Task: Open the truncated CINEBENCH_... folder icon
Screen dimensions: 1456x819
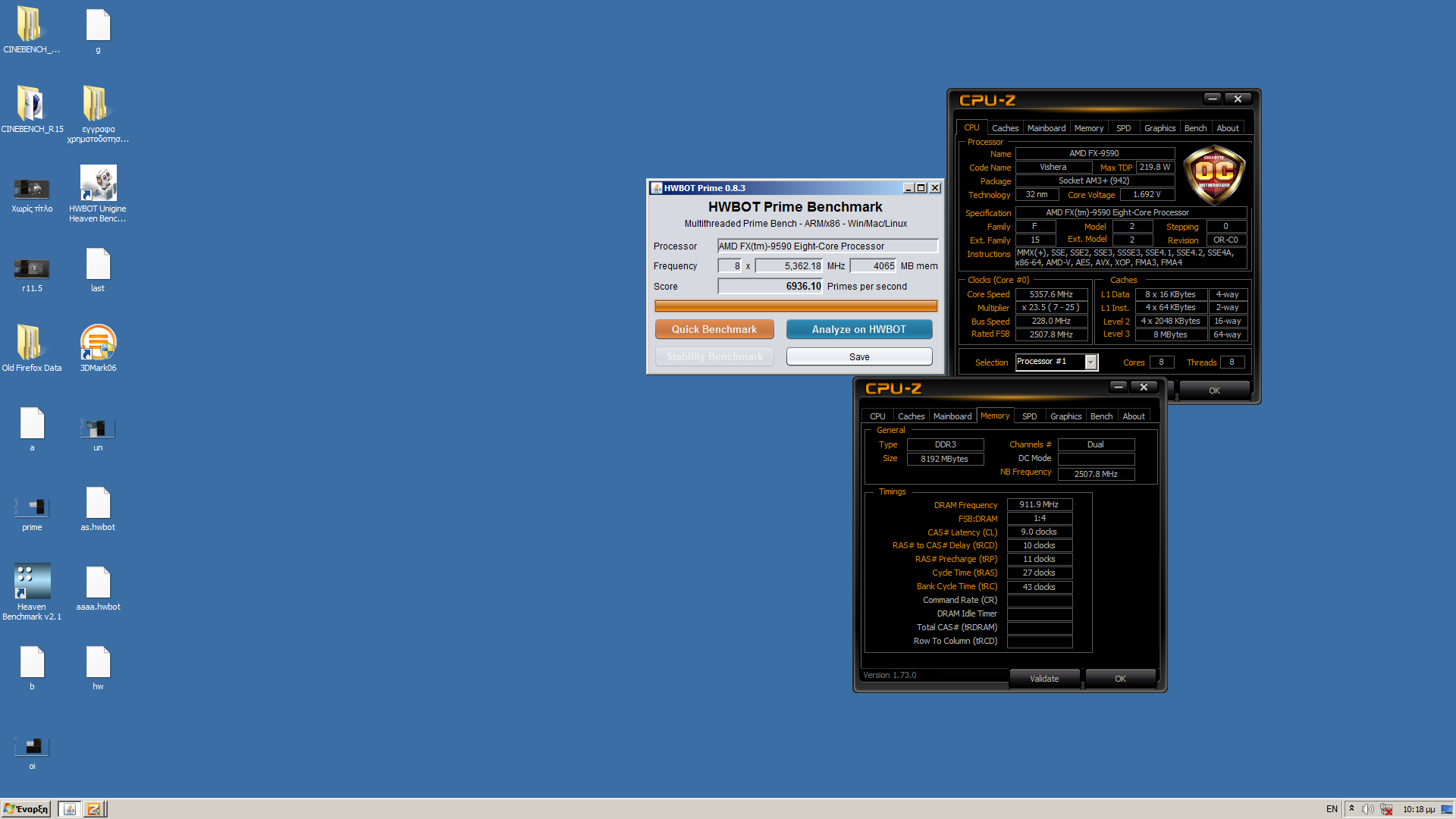Action: (x=31, y=29)
